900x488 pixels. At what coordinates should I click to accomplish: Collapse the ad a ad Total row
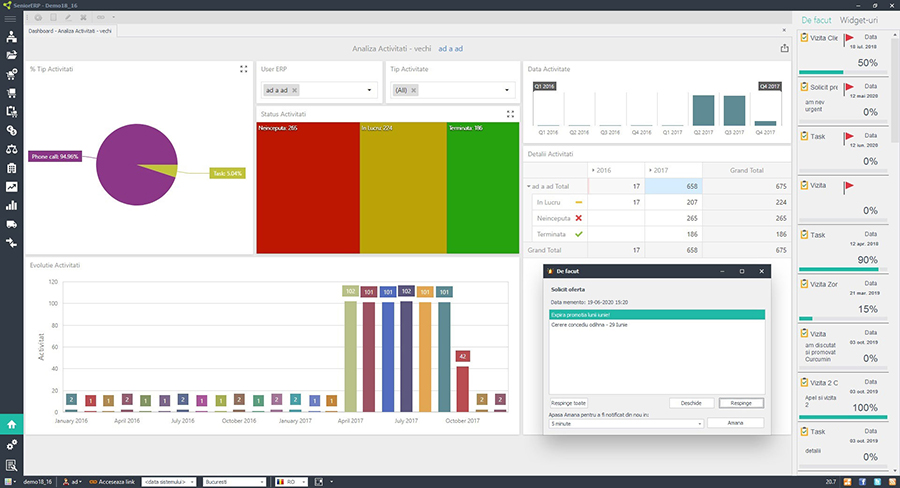point(529,187)
